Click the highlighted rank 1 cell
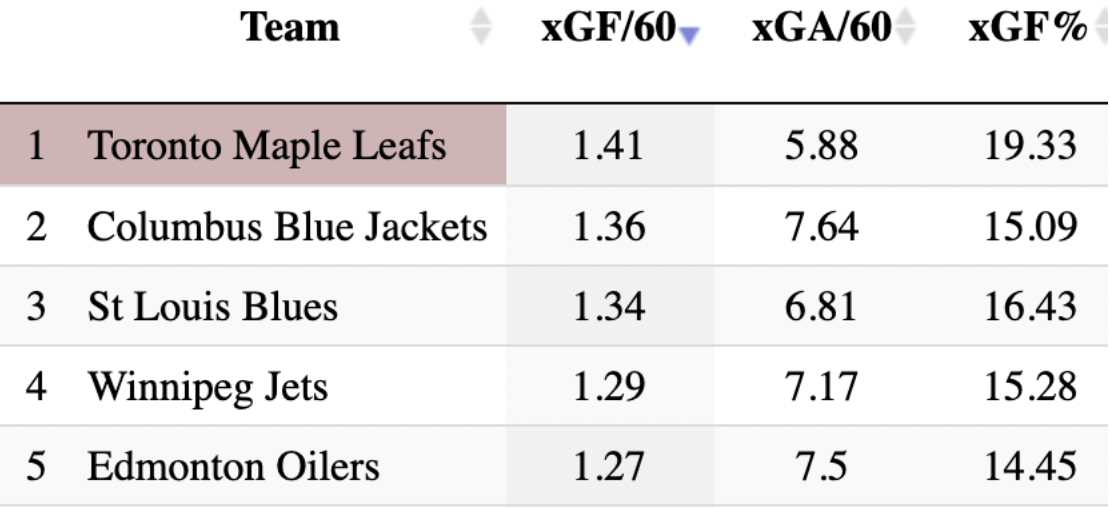This screenshot has width=1110, height=508. pos(36,147)
